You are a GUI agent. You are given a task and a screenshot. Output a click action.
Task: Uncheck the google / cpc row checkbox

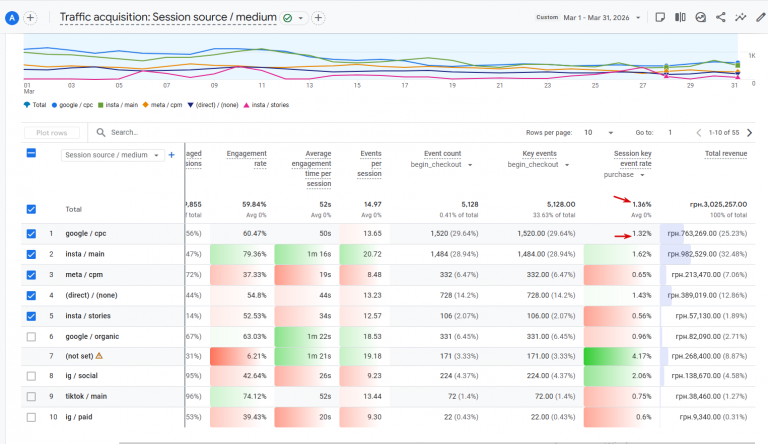point(31,234)
